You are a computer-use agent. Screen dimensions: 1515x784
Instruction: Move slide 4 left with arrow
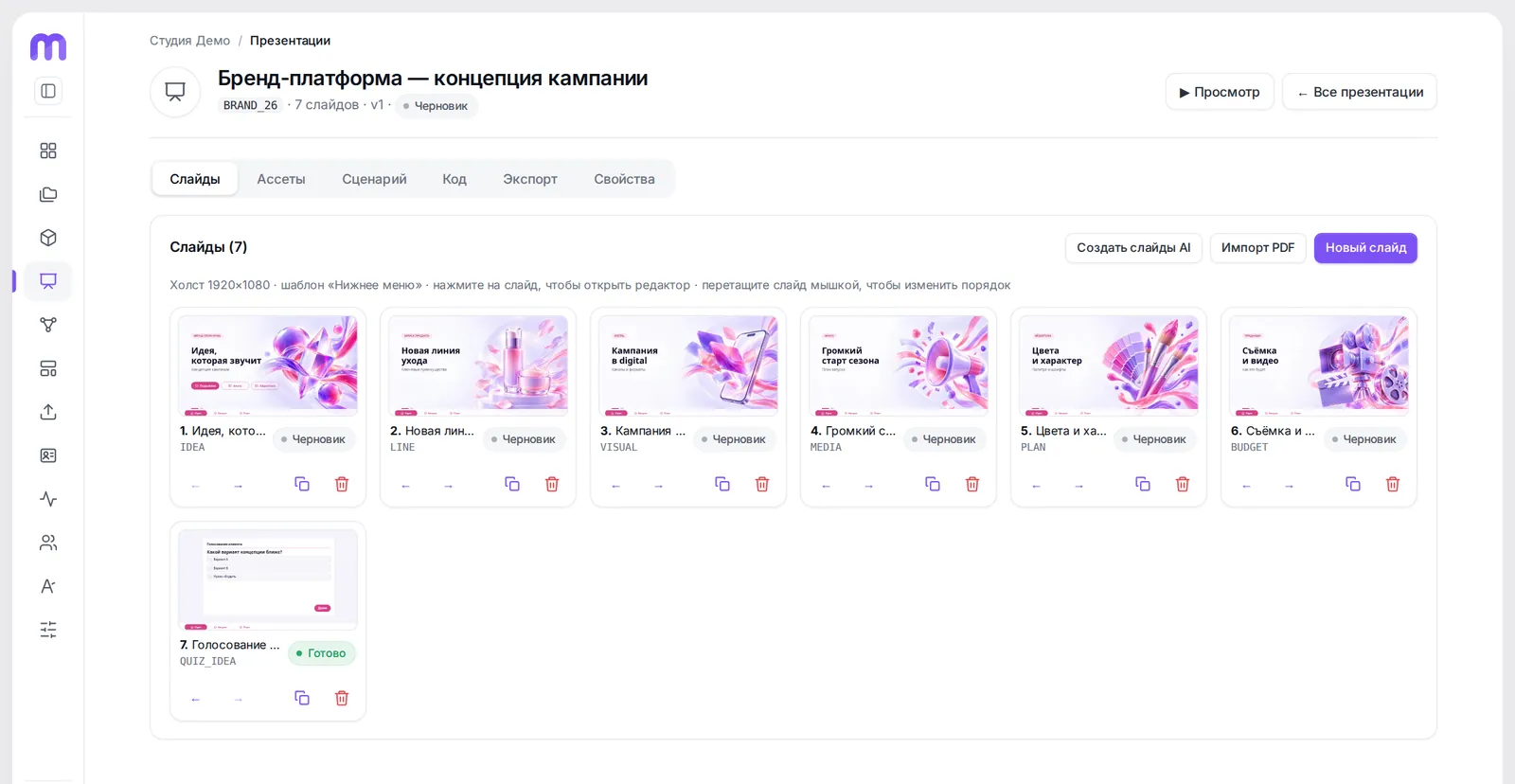pyautogui.click(x=826, y=486)
